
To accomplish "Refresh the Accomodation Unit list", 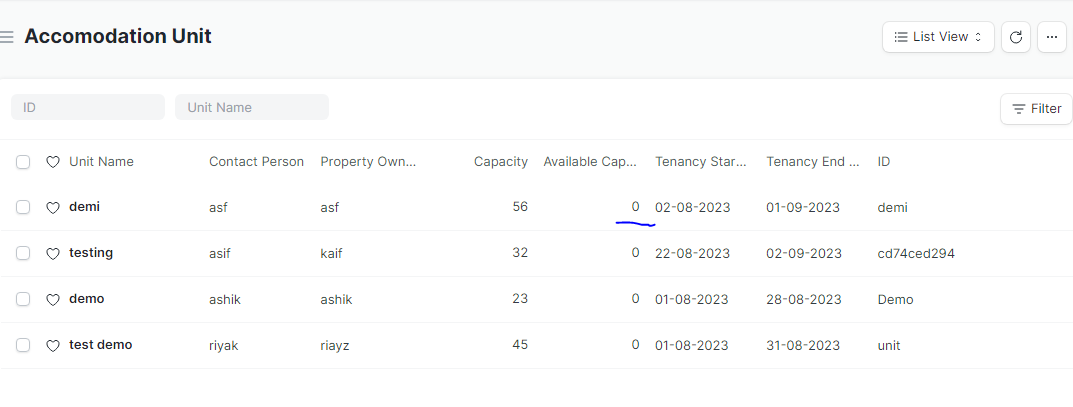I will point(1016,37).
